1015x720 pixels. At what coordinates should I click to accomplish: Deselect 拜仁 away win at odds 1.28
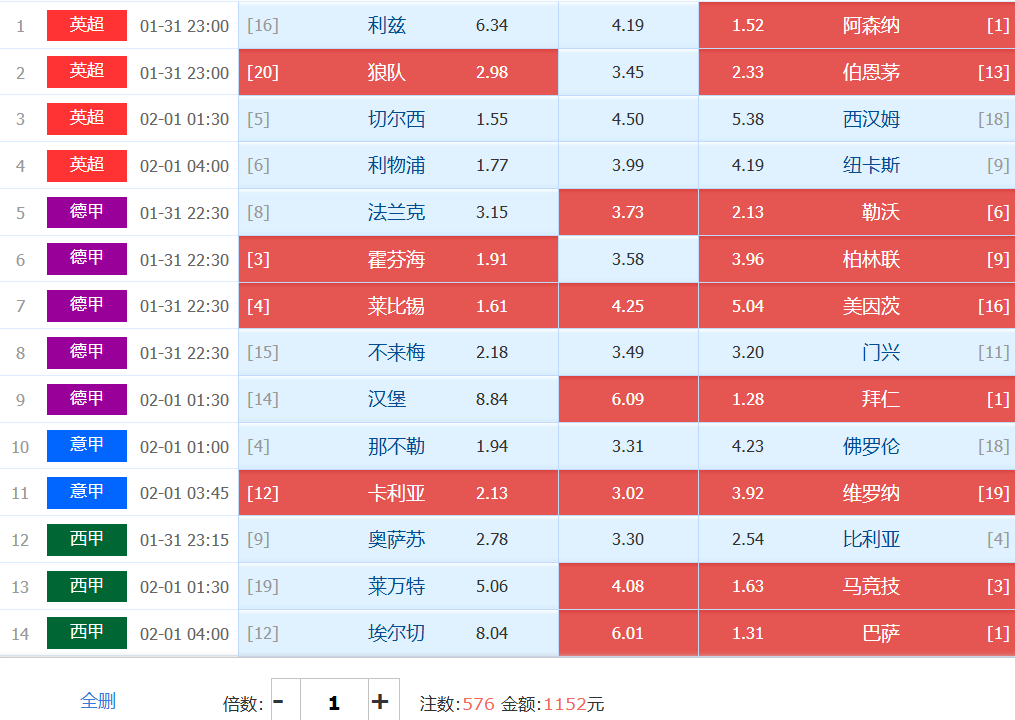856,399
